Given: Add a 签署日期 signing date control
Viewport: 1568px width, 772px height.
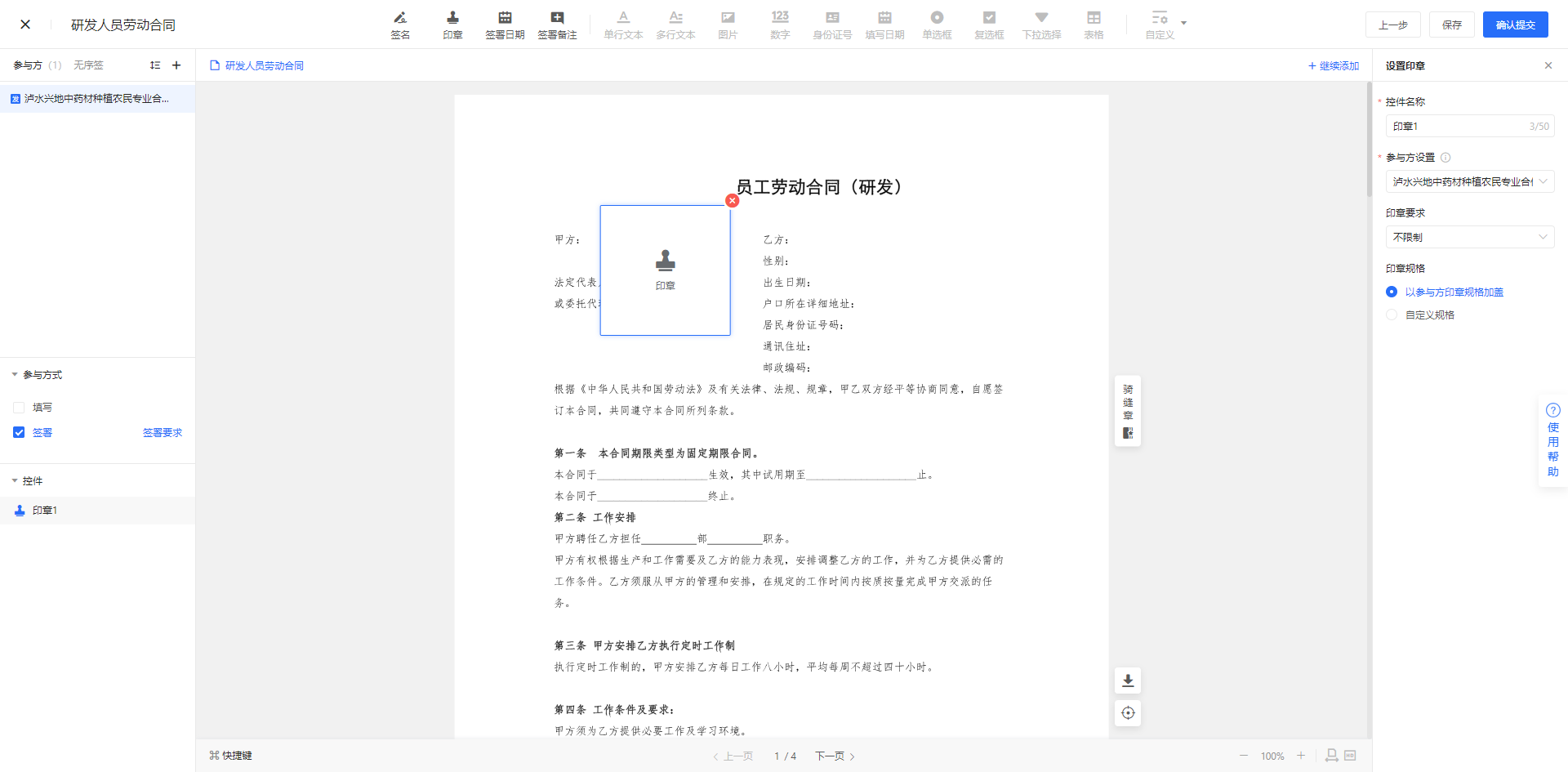Looking at the screenshot, I should [505, 25].
